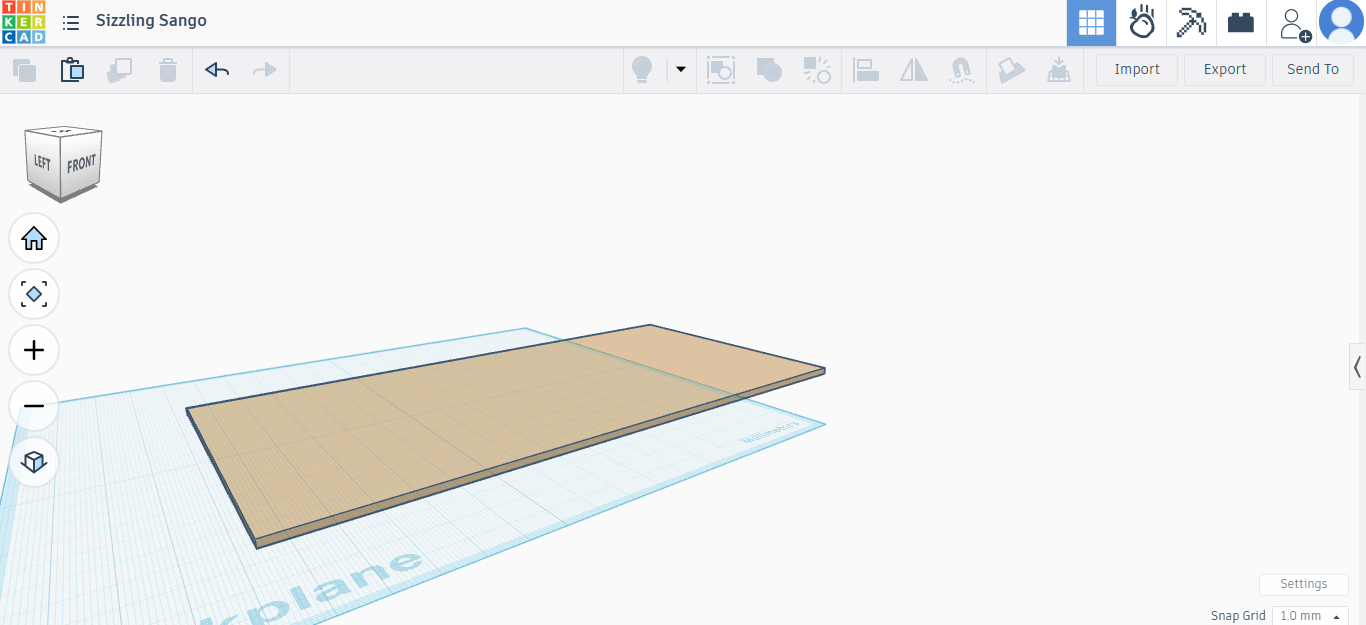Invite a collaborator with add-person icon
Viewport: 1366px width, 625px height.
coord(1294,24)
